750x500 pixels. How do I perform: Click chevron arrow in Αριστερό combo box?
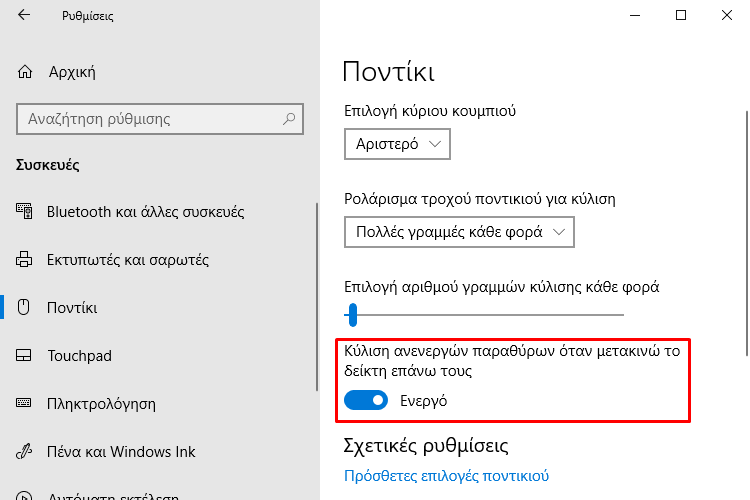(435, 144)
